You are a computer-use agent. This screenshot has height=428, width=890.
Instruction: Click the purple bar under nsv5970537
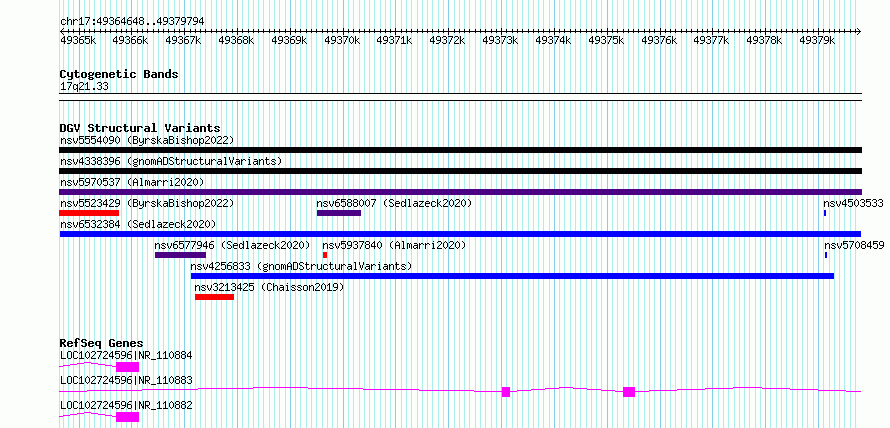coord(460,192)
